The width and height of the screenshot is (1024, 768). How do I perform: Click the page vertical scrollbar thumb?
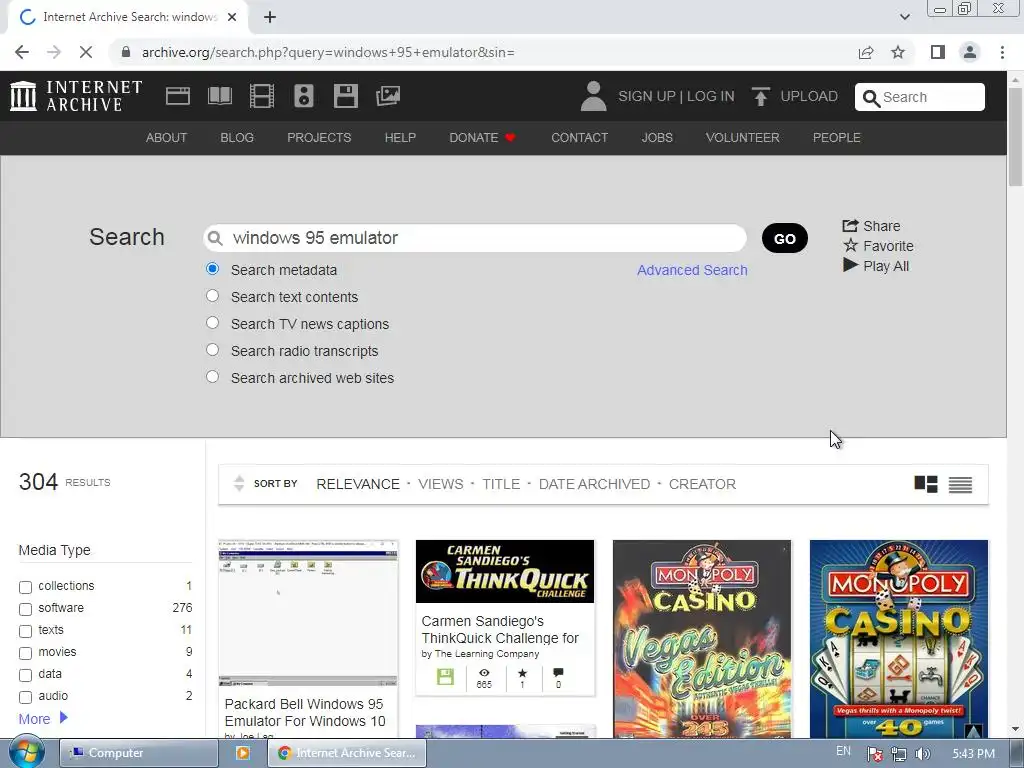[x=1015, y=137]
